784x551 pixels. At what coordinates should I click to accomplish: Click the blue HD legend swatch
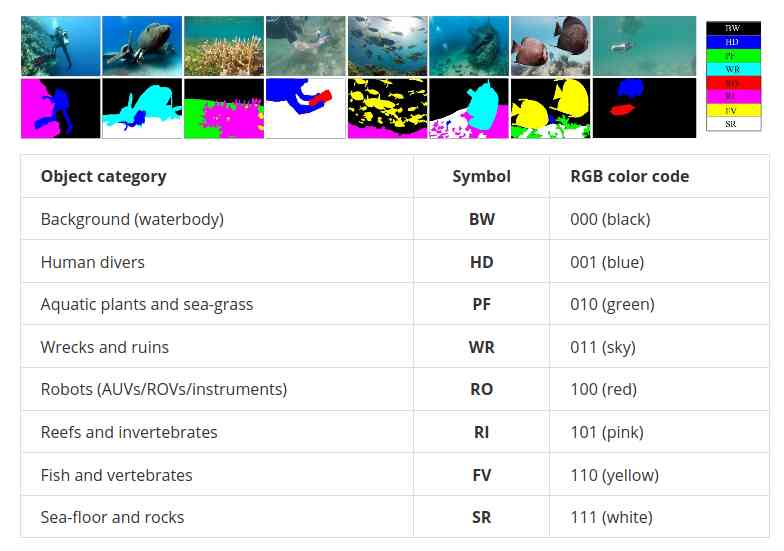[734, 42]
